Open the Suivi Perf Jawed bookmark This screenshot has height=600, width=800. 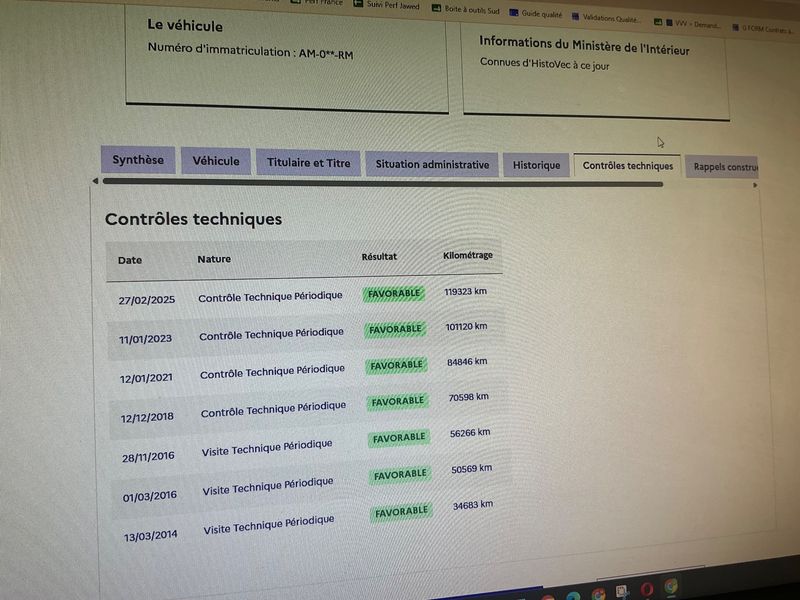pos(386,6)
